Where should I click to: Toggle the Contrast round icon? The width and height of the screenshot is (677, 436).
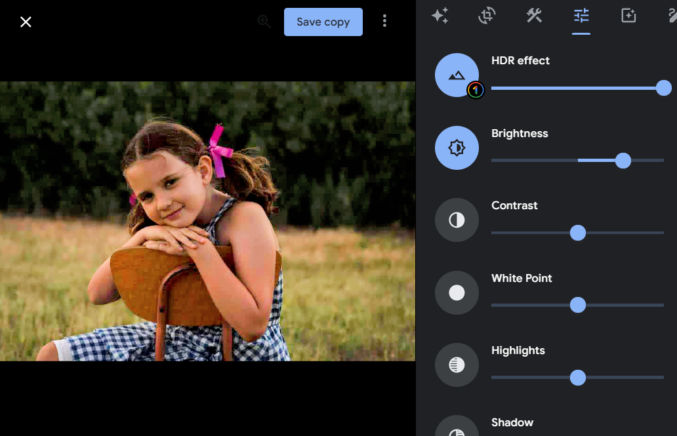(456, 220)
